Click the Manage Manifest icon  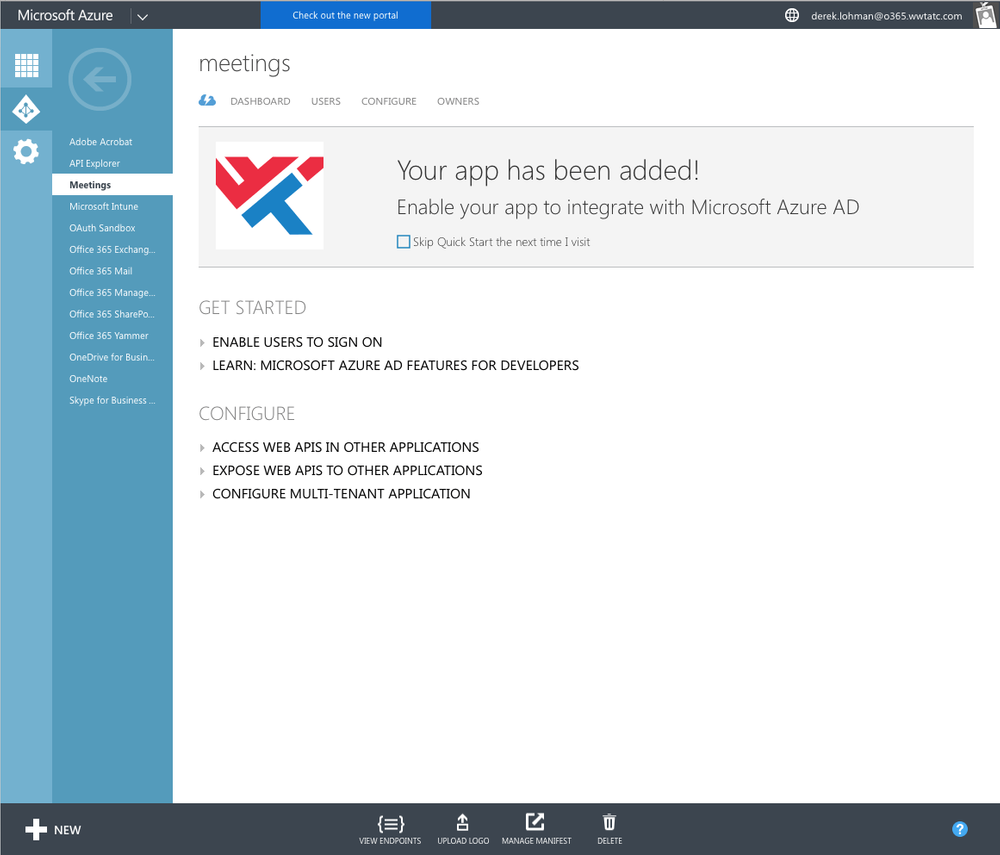click(535, 822)
